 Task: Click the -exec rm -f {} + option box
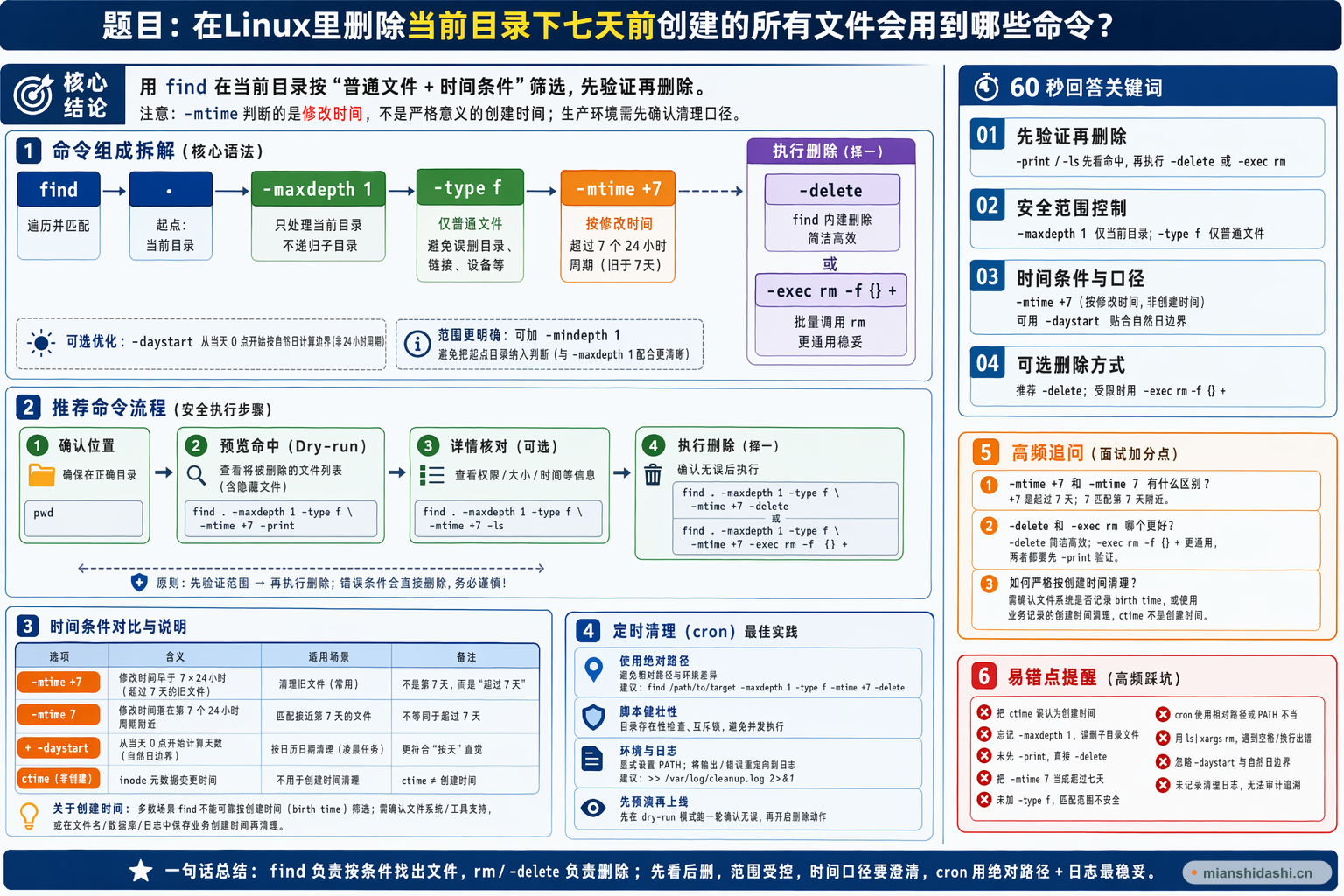pyautogui.click(x=831, y=290)
